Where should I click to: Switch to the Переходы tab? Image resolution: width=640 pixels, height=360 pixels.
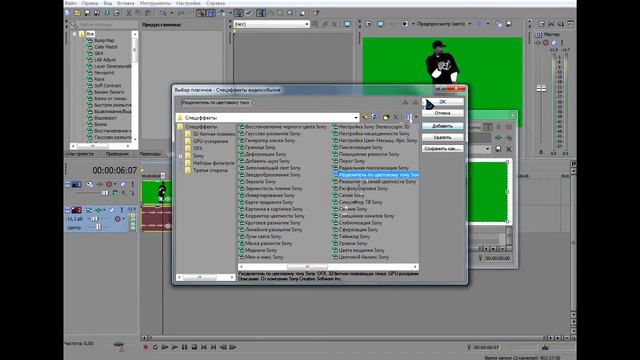(150, 154)
